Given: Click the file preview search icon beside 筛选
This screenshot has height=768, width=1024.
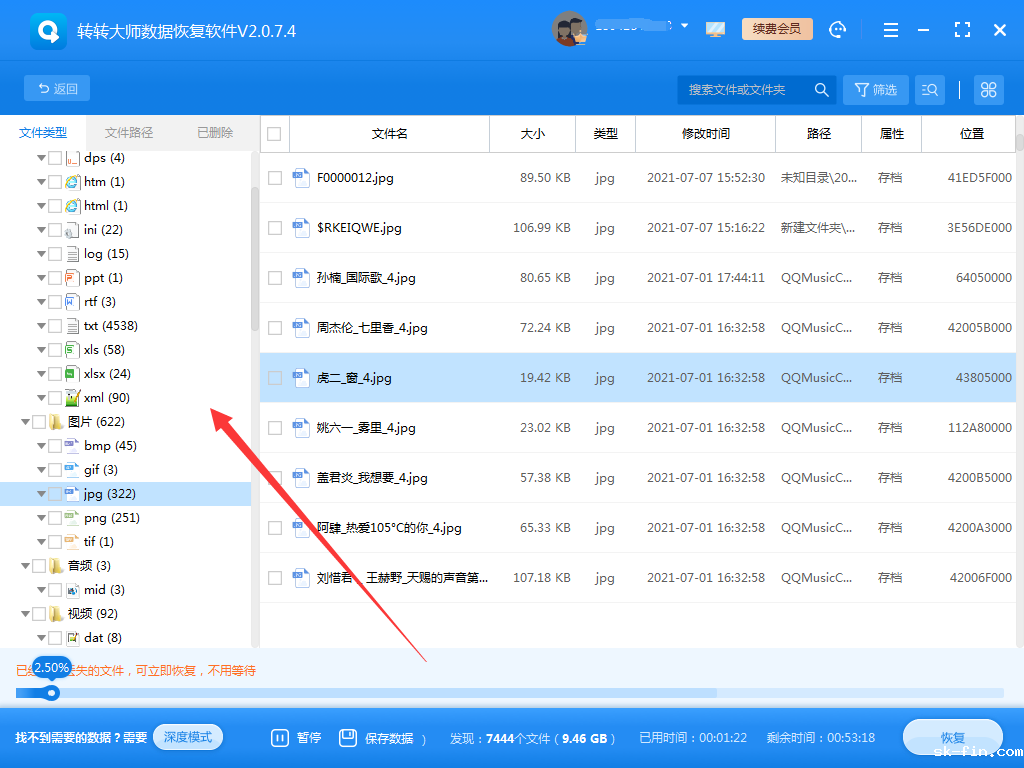Looking at the screenshot, I should point(930,89).
